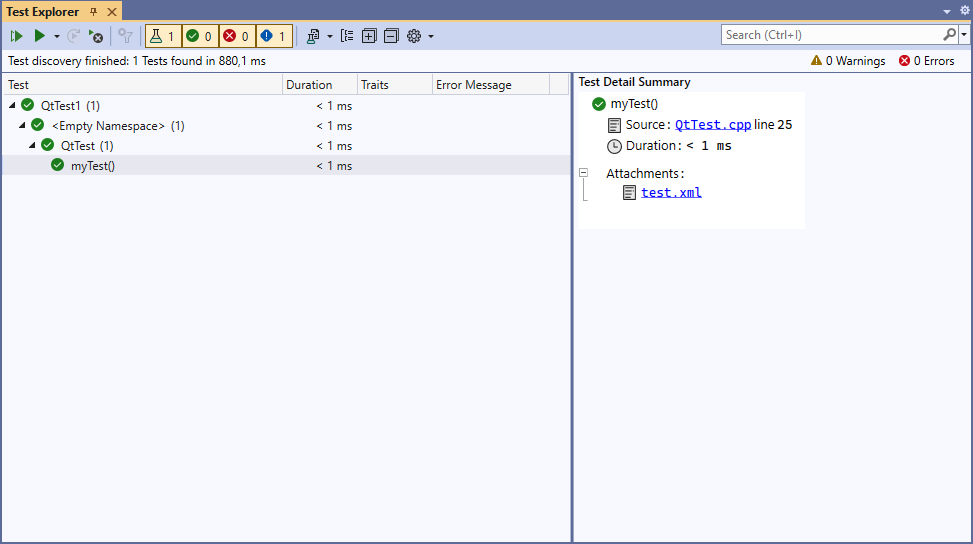
Task: Click the 'line 25' text
Action: click(773, 125)
